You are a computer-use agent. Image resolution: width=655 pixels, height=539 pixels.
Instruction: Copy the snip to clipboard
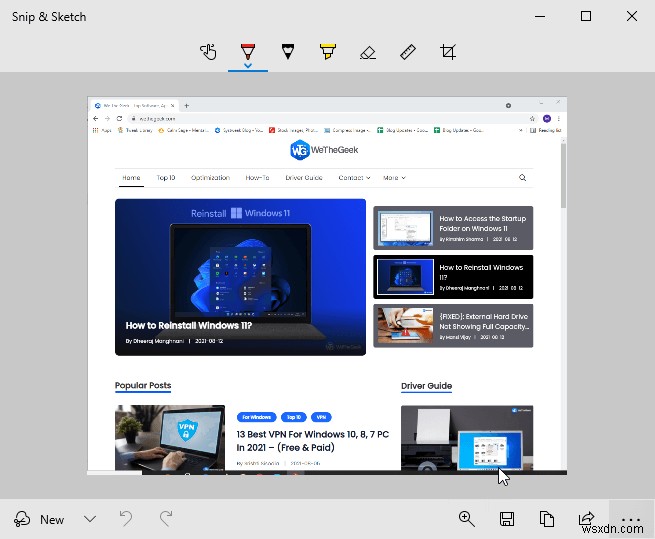click(547, 519)
